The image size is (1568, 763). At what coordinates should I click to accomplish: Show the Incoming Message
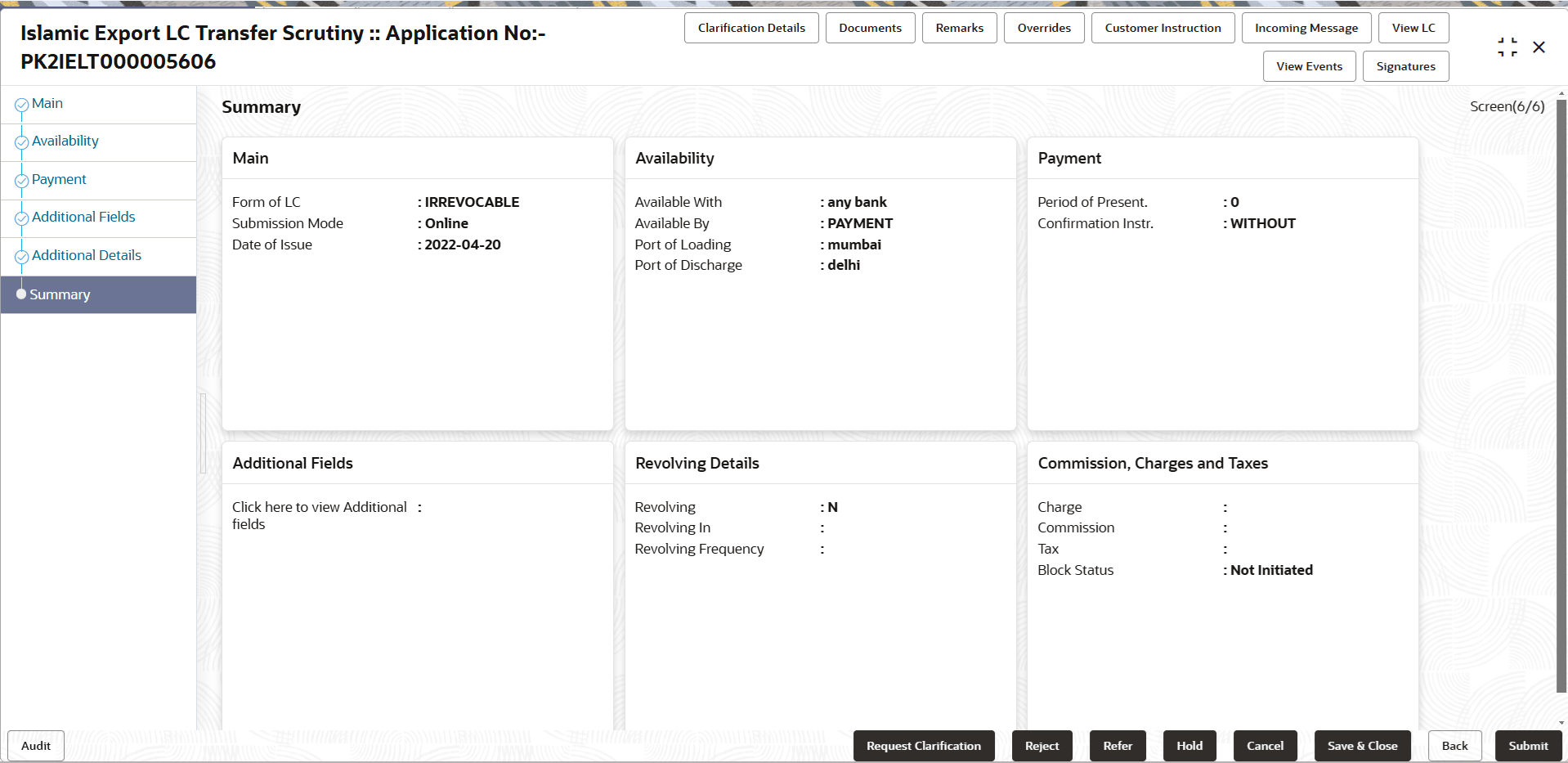(1306, 28)
